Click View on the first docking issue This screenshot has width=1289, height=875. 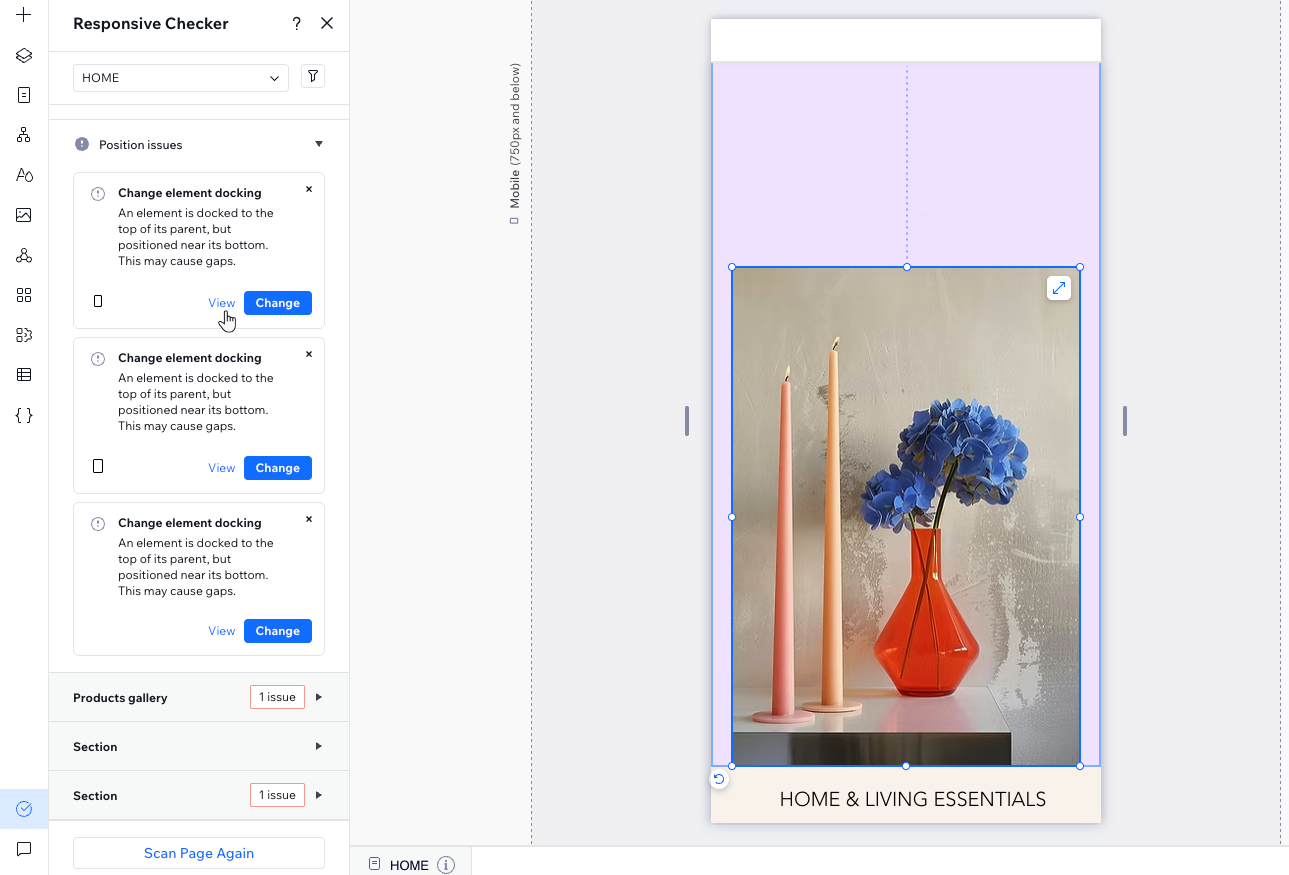(222, 303)
